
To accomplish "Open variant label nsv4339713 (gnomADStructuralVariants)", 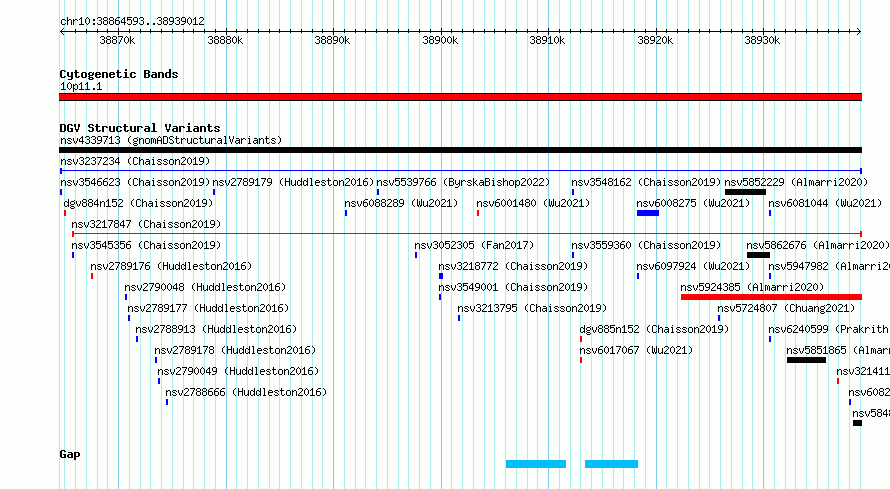I will [171, 140].
